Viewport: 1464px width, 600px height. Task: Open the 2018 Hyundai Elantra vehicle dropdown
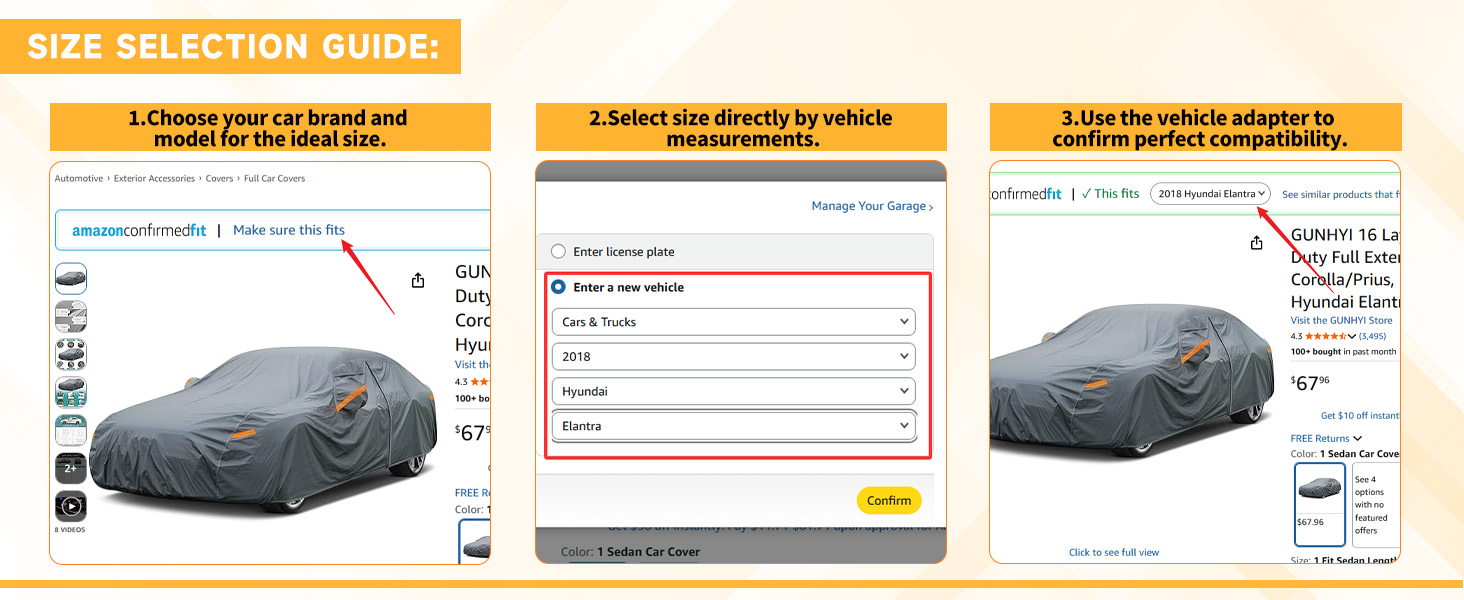(x=1210, y=194)
